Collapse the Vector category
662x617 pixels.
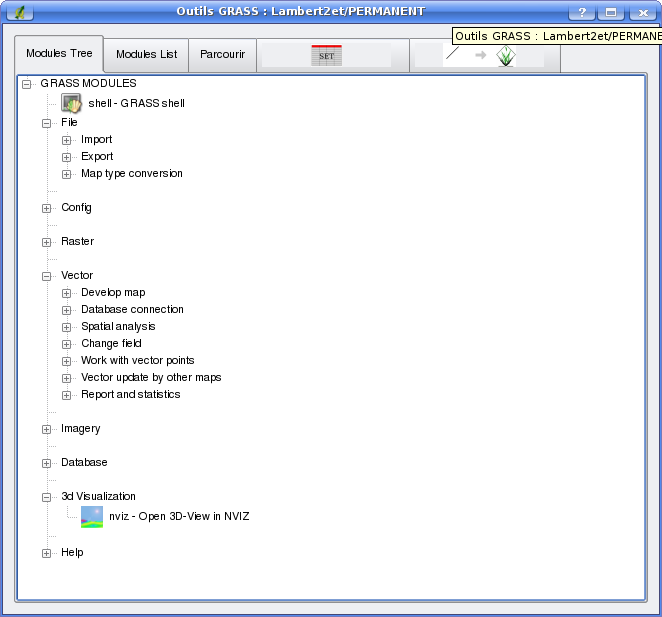coord(47,276)
